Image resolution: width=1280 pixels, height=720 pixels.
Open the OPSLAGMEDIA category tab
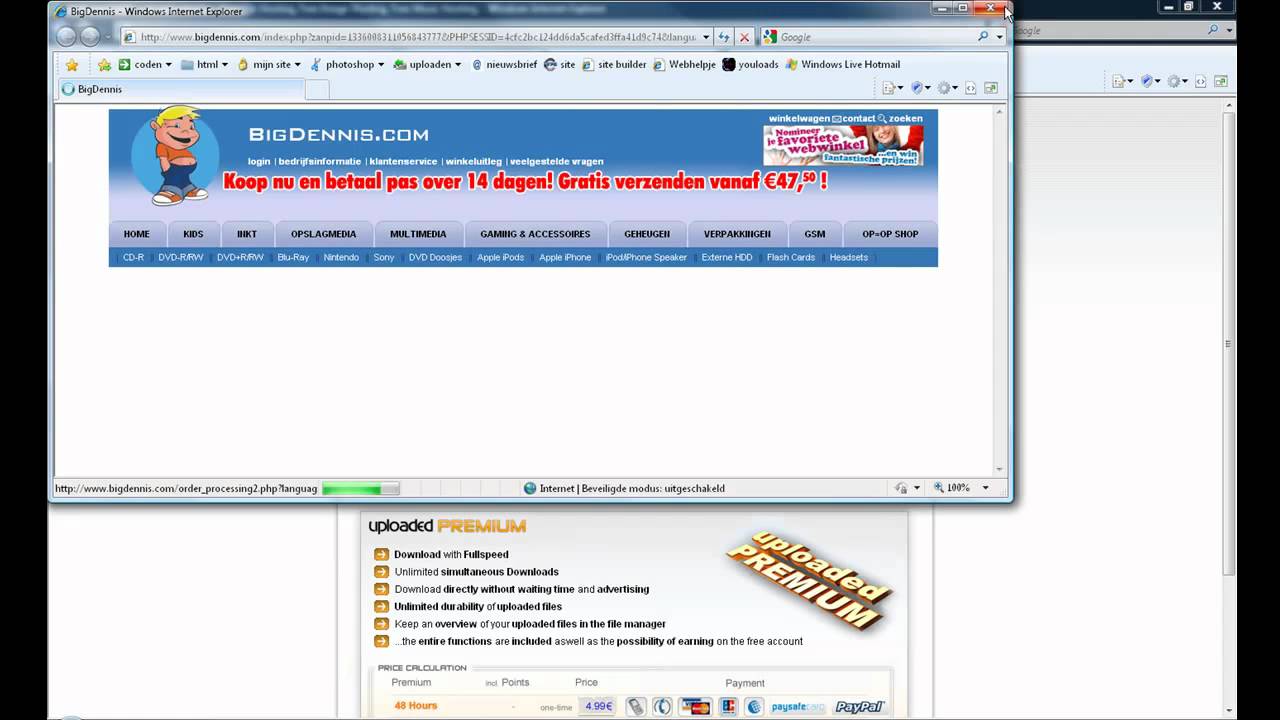coord(323,234)
